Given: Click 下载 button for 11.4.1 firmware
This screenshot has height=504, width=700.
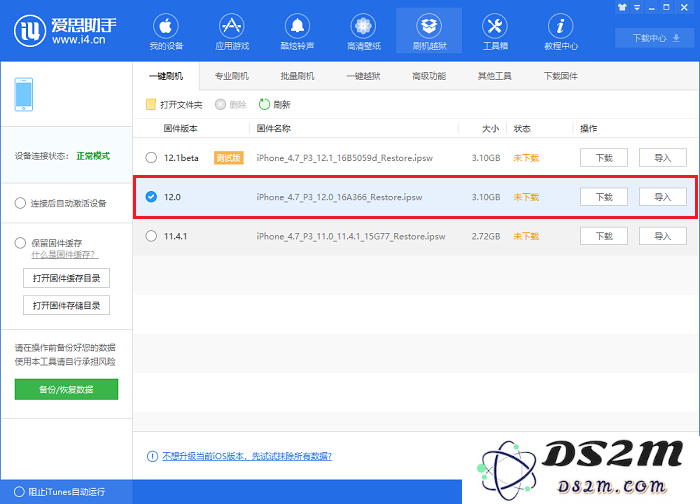Looking at the screenshot, I should click(x=604, y=236).
